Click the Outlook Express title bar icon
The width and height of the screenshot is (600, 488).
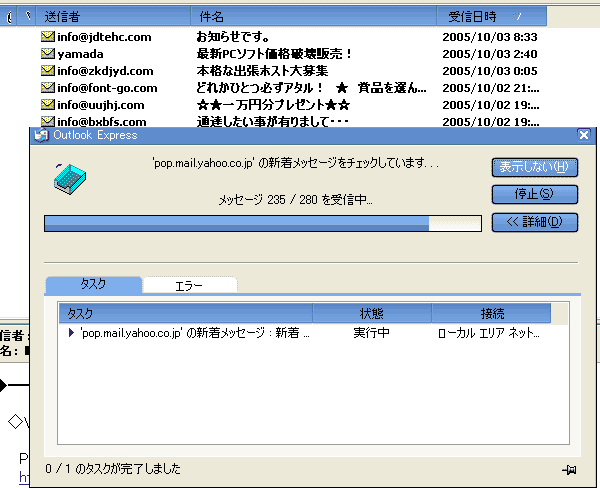[41, 135]
